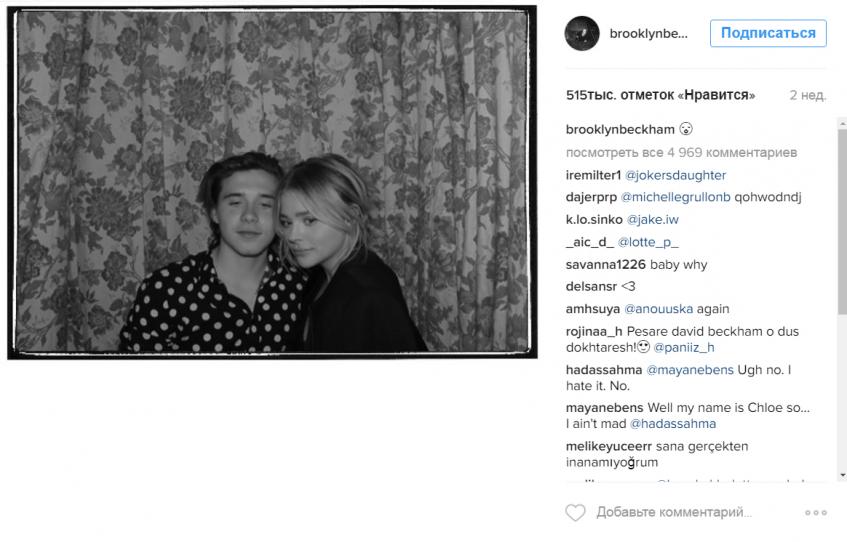Open the three-dot more options menu
847x542 pixels.
coord(816,512)
